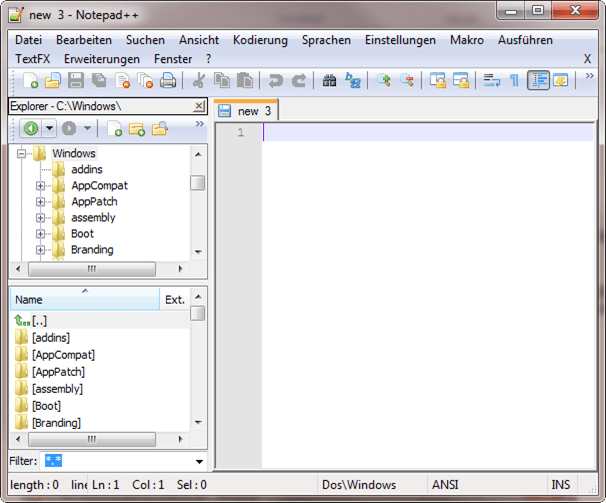The height and width of the screenshot is (503, 606).
Task: Expand the AppCompat folder node
Action: pyautogui.click(x=40, y=186)
